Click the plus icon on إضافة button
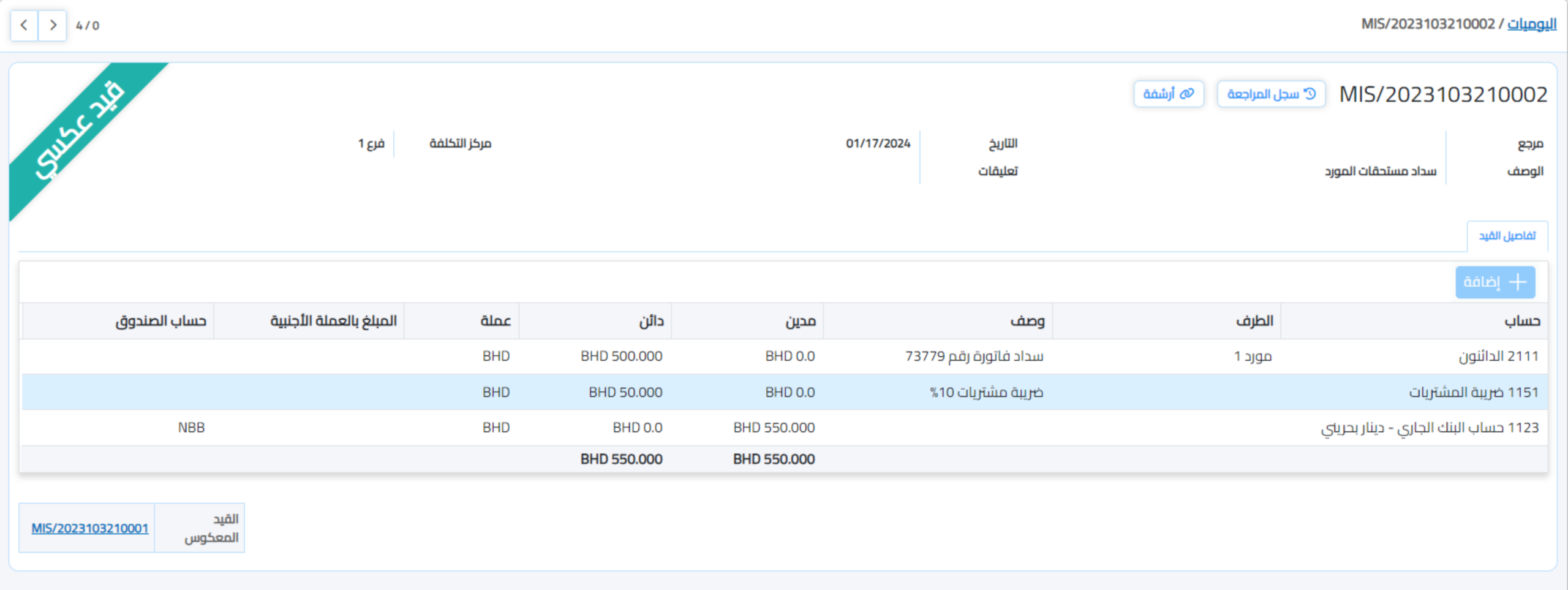This screenshot has height=590, width=1568. pyautogui.click(x=1518, y=282)
